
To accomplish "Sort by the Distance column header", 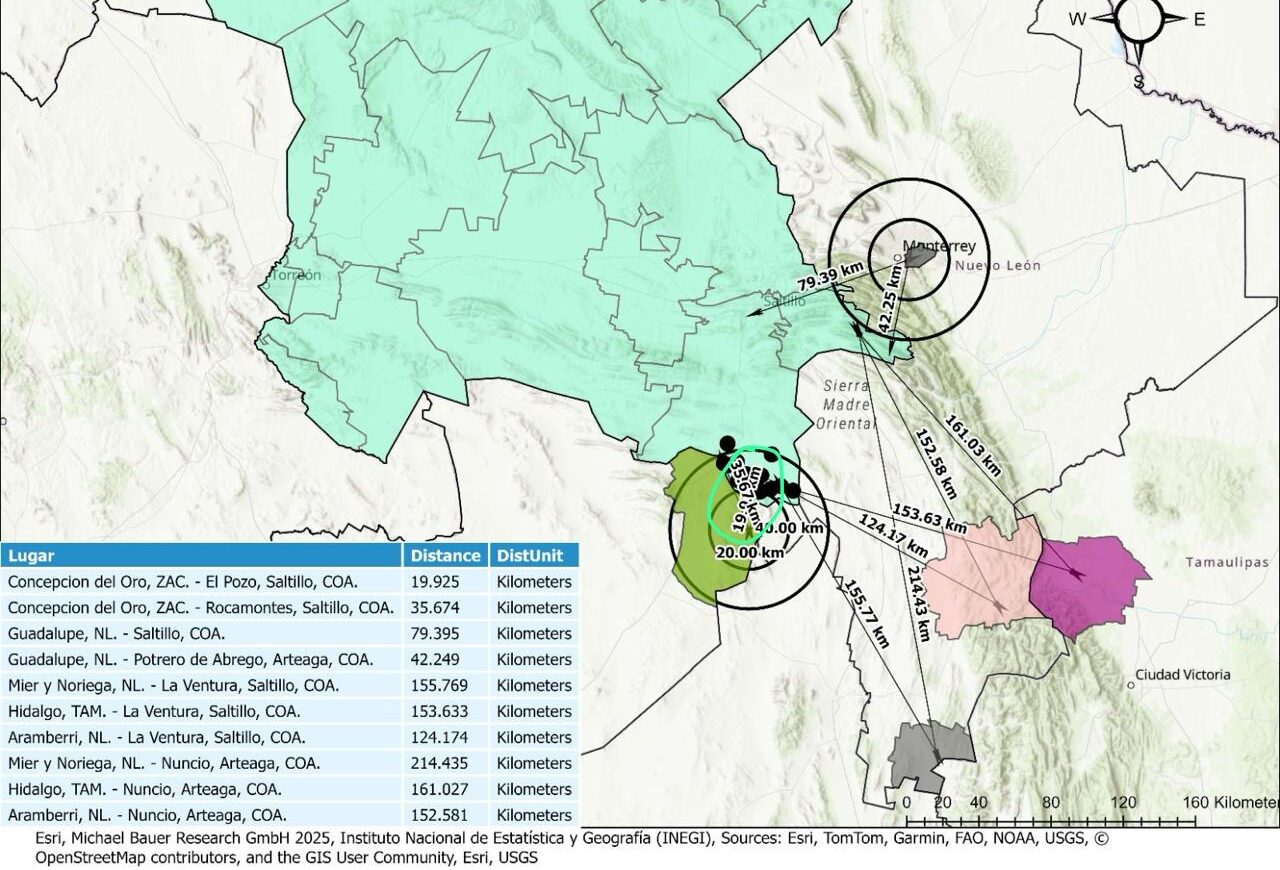I will coord(445,555).
